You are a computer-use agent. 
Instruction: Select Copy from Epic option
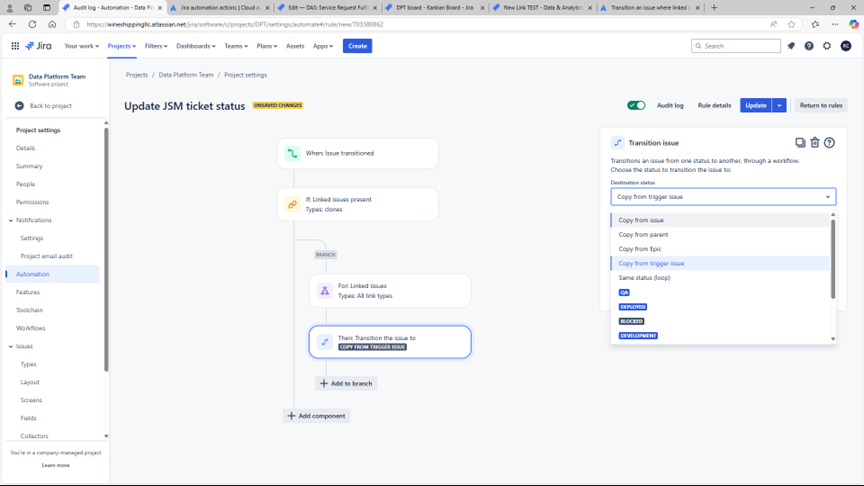(720, 249)
